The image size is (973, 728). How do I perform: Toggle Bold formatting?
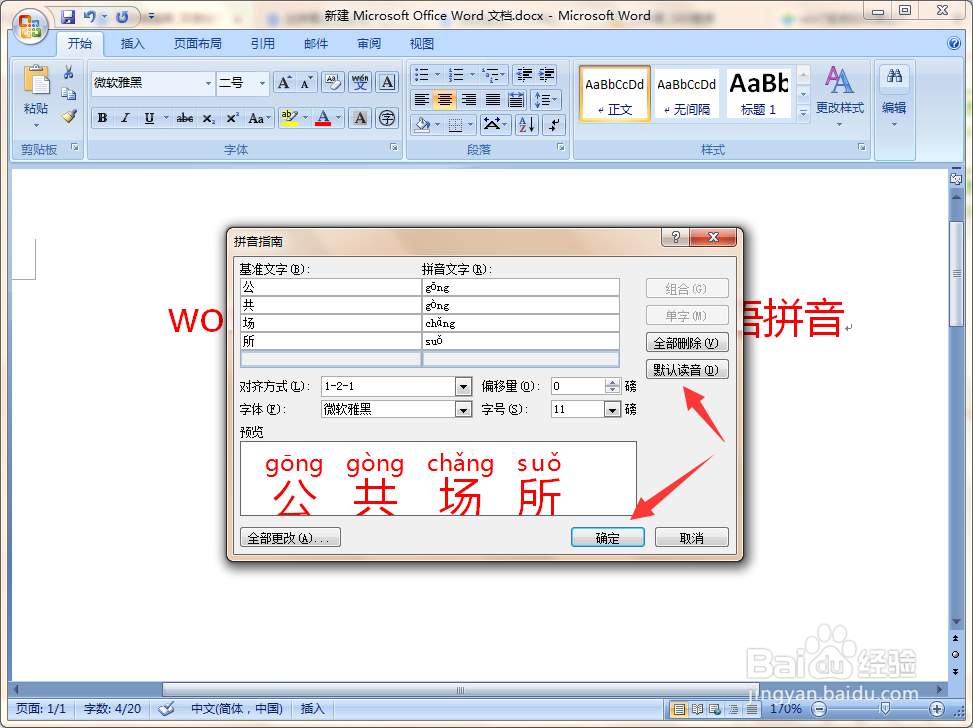(x=102, y=118)
